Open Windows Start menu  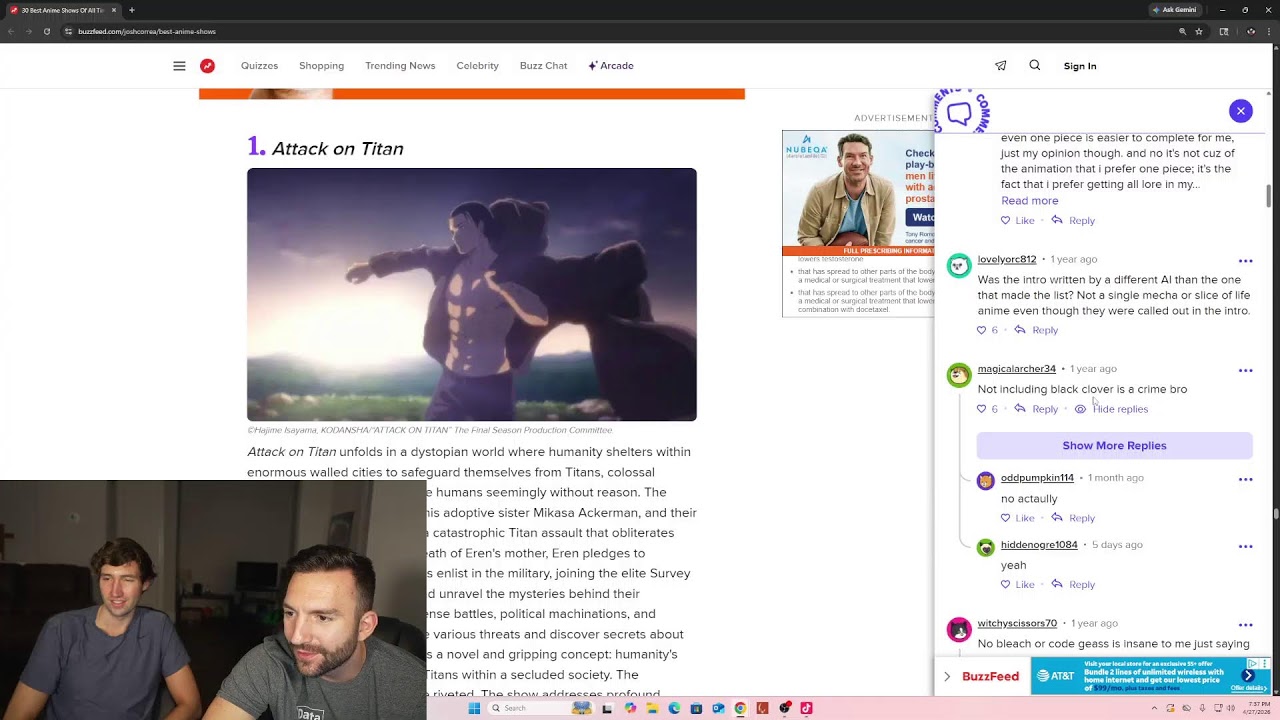click(474, 708)
